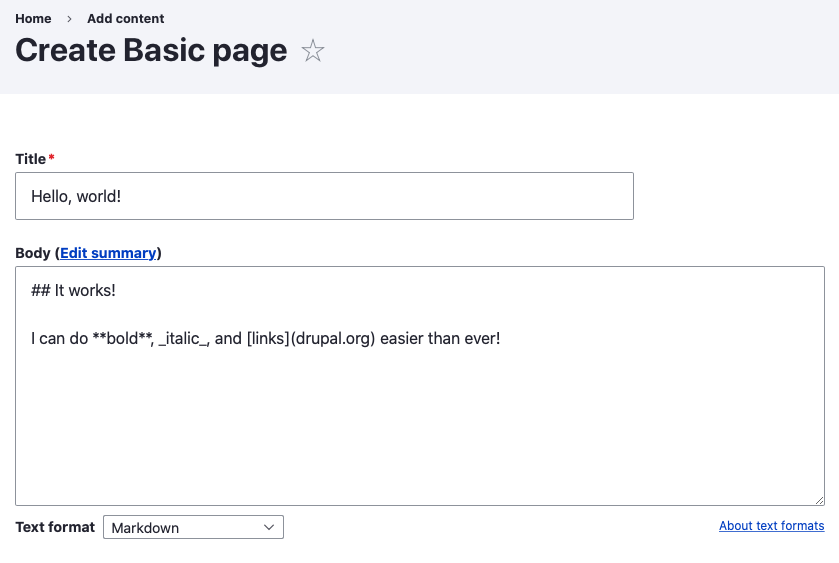Click the 'Title' field label
839x563 pixels.
(x=30, y=159)
